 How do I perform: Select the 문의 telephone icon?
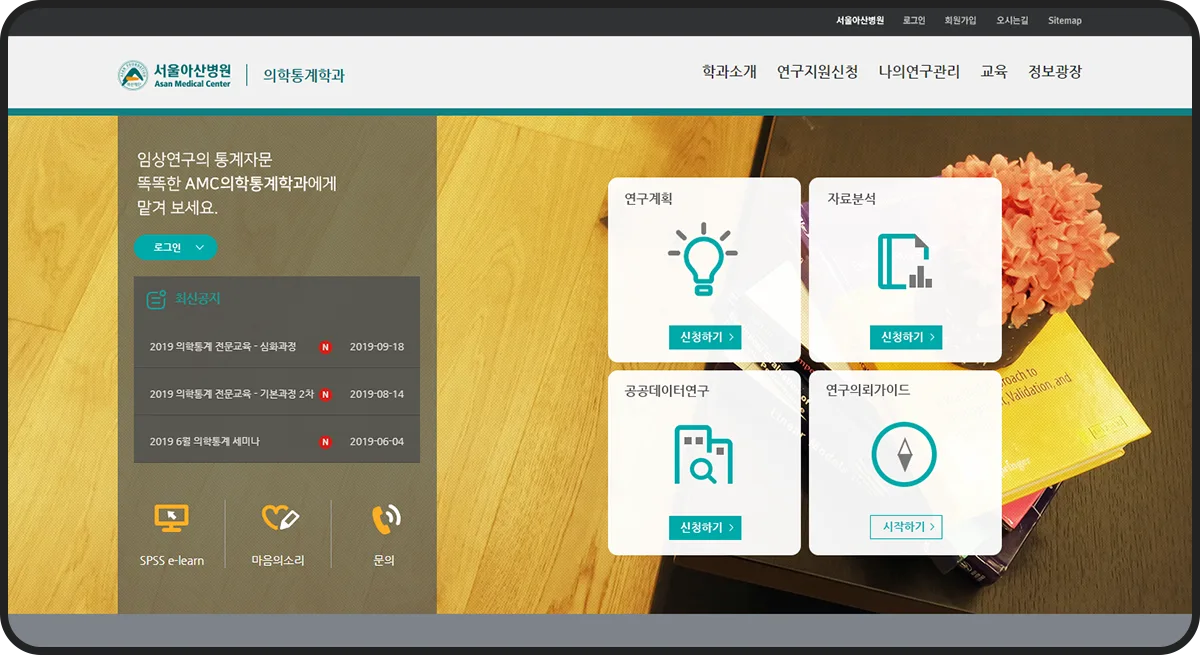[383, 517]
